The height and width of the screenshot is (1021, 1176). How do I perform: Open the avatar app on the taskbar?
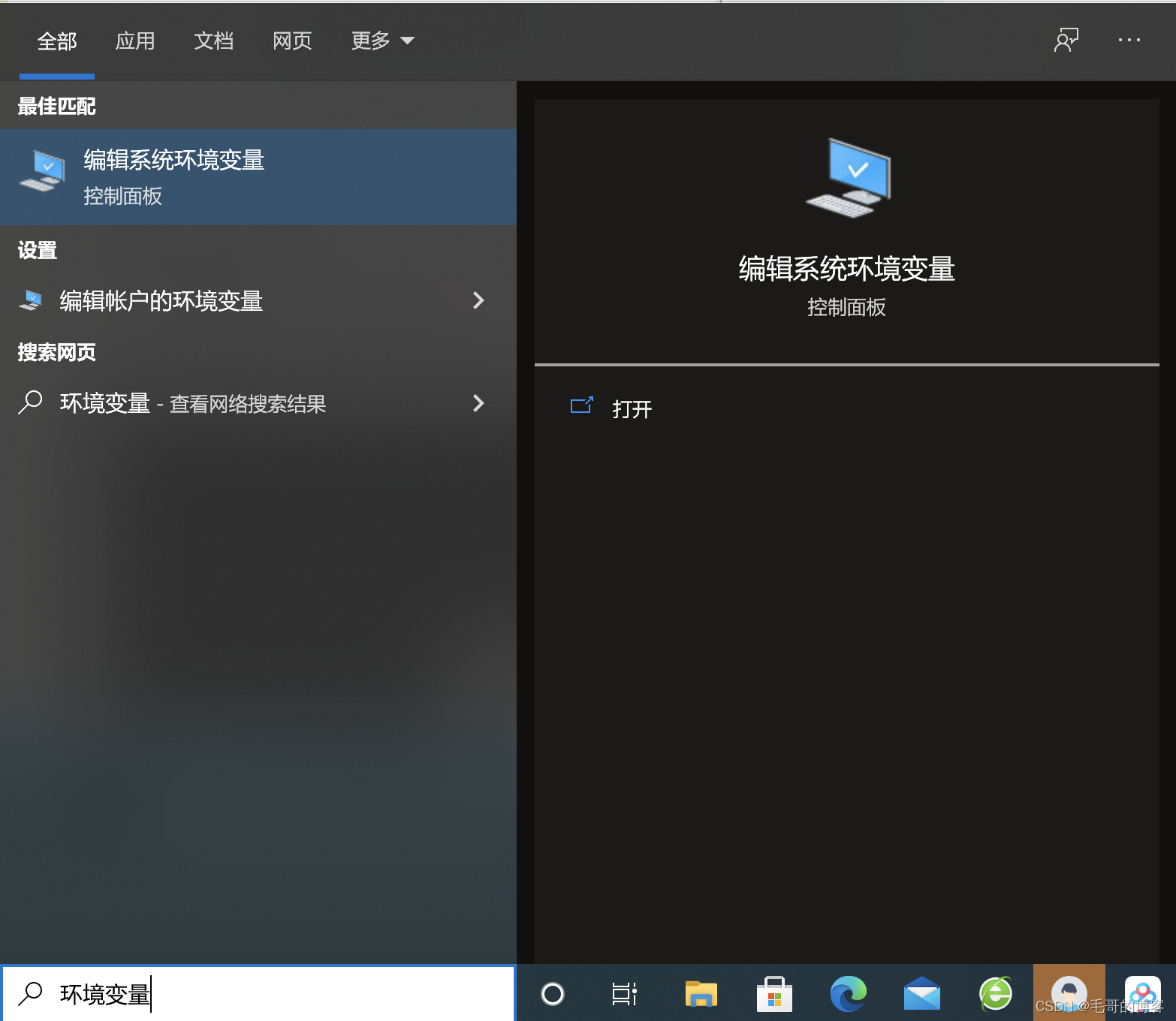1069,992
